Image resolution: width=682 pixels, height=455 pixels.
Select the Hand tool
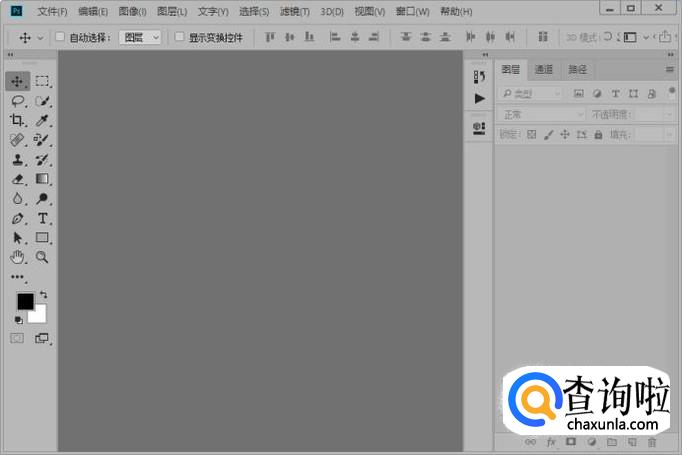[x=17, y=257]
